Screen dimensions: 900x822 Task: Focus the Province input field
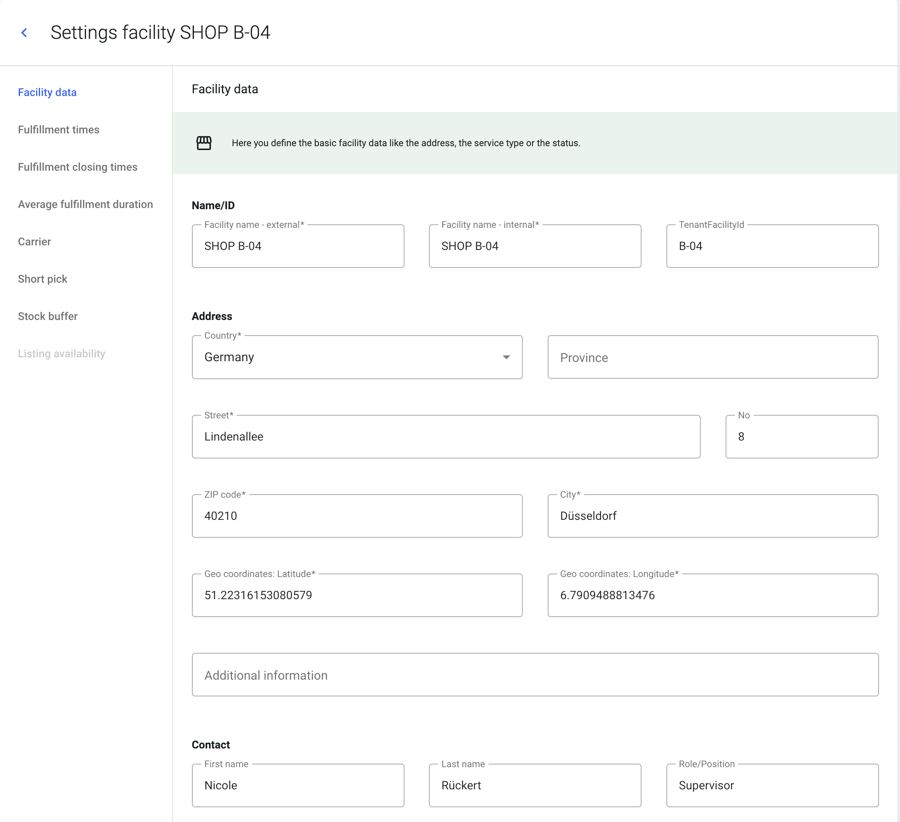712,357
